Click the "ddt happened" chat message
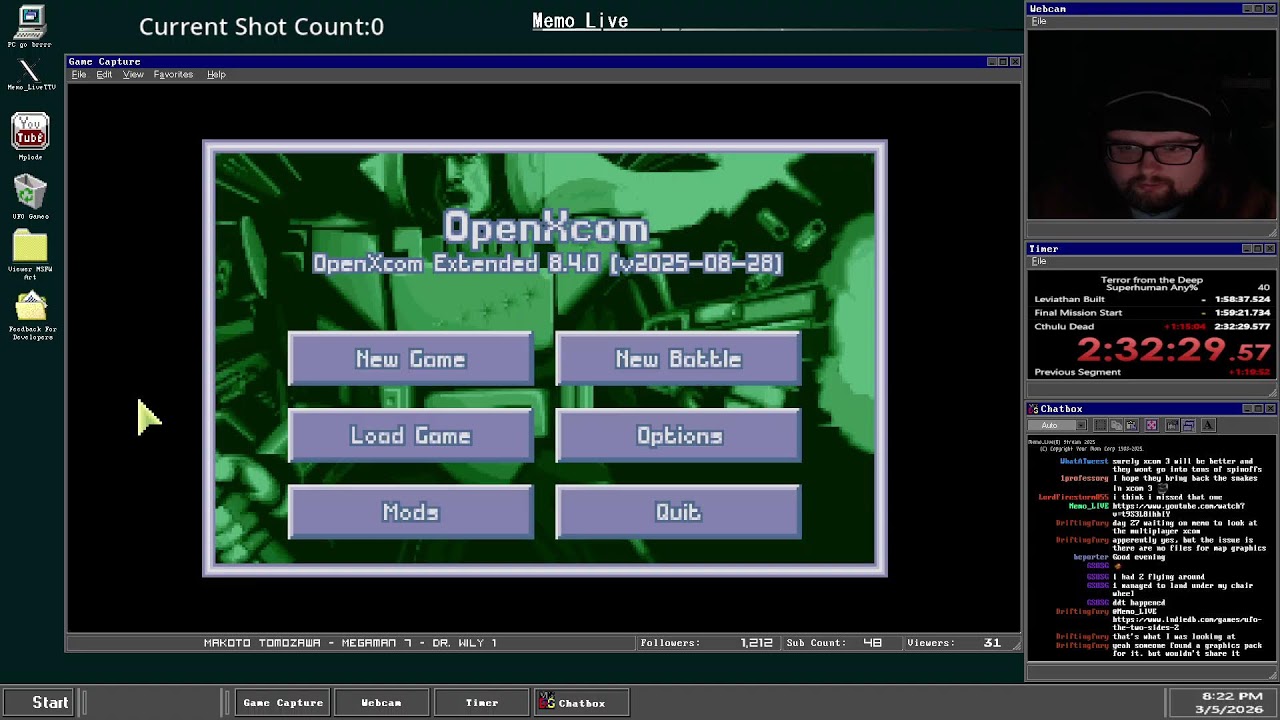This screenshot has width=1280, height=720. coord(1140,602)
